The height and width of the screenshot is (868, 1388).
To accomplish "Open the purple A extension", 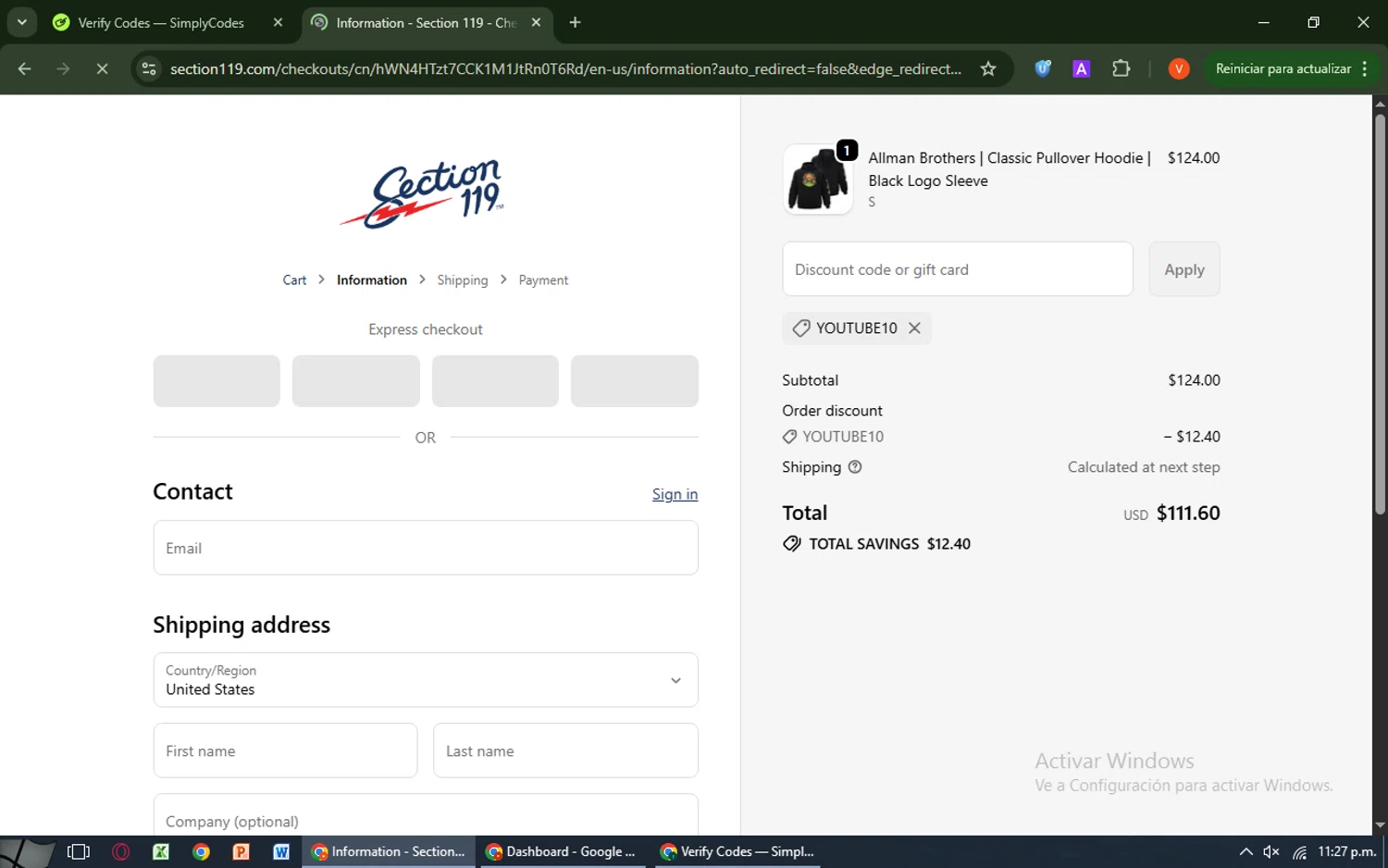I will click(x=1081, y=68).
